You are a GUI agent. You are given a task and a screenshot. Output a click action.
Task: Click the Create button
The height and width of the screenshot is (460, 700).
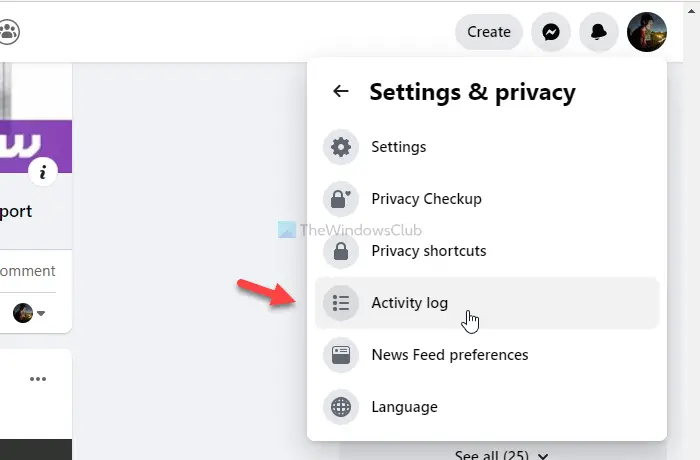tap(489, 32)
